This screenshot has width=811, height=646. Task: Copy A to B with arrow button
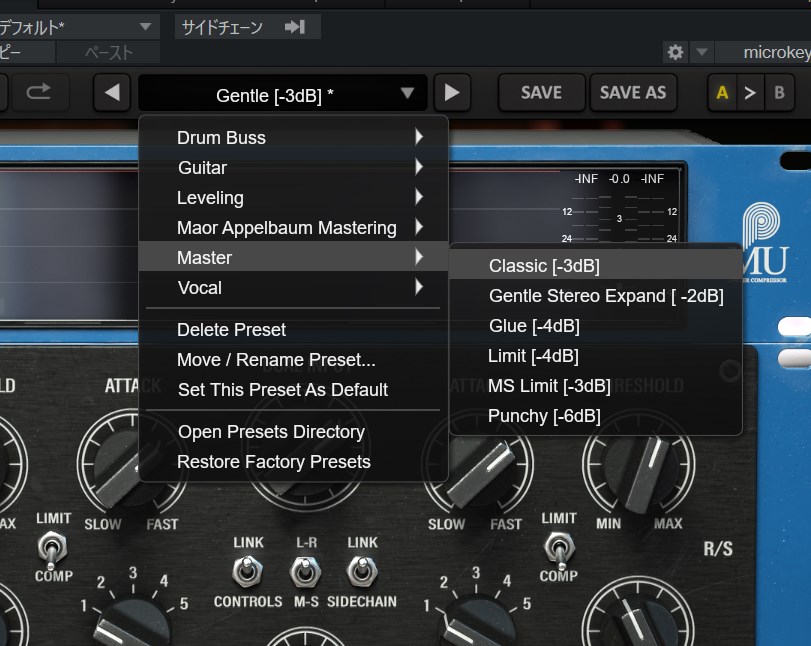(750, 93)
